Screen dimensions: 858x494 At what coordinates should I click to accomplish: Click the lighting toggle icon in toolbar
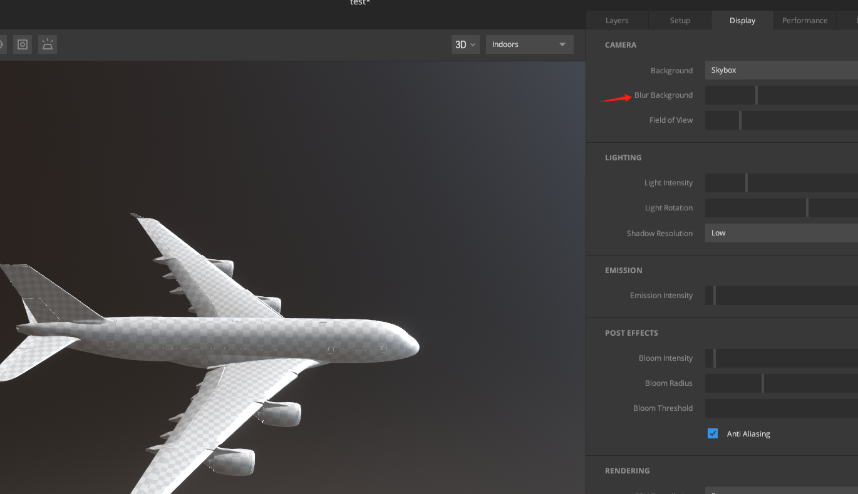click(x=48, y=44)
